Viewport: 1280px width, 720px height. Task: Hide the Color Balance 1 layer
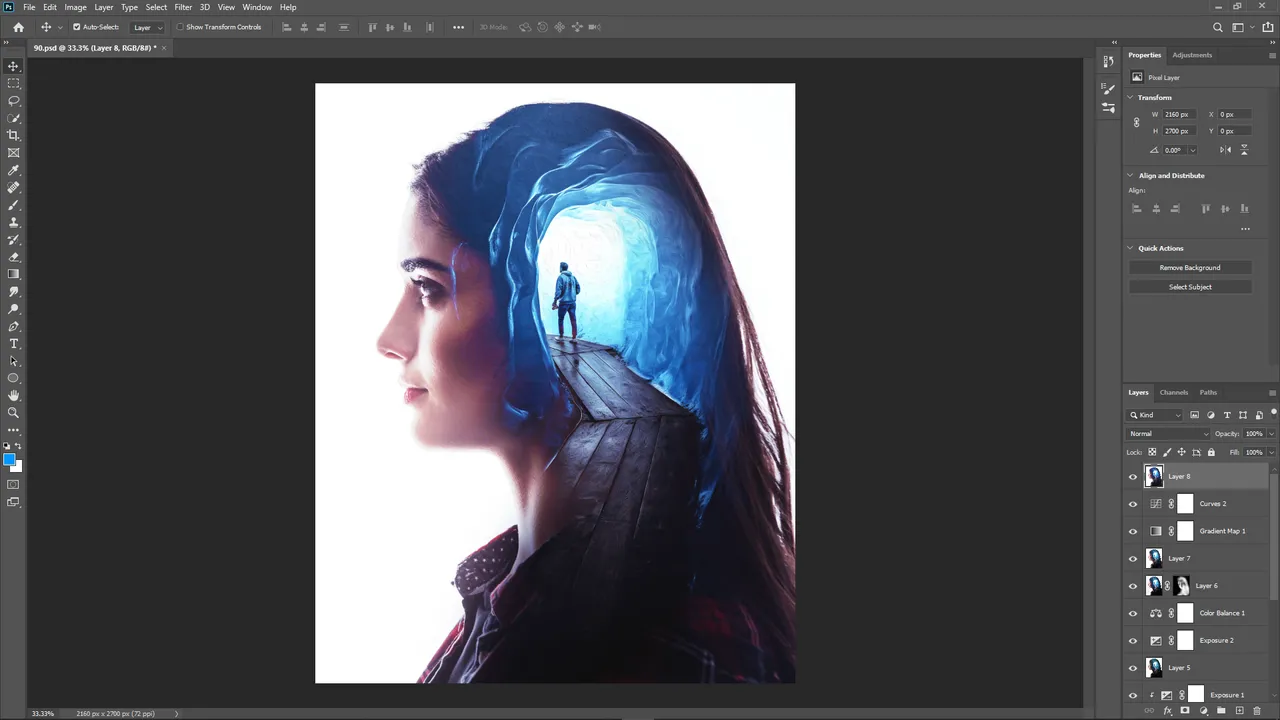point(1133,613)
